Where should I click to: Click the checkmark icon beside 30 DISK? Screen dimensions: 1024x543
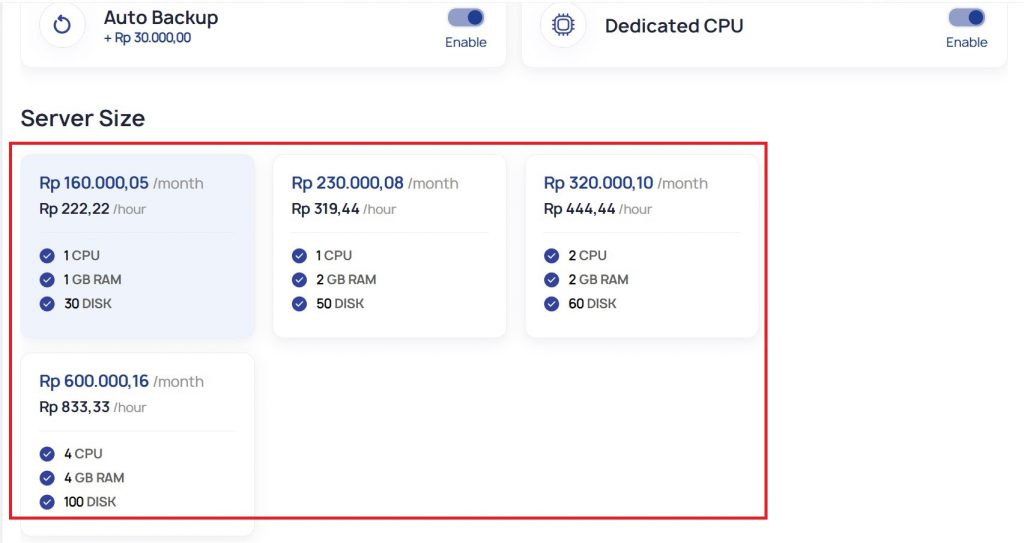pyautogui.click(x=47, y=304)
